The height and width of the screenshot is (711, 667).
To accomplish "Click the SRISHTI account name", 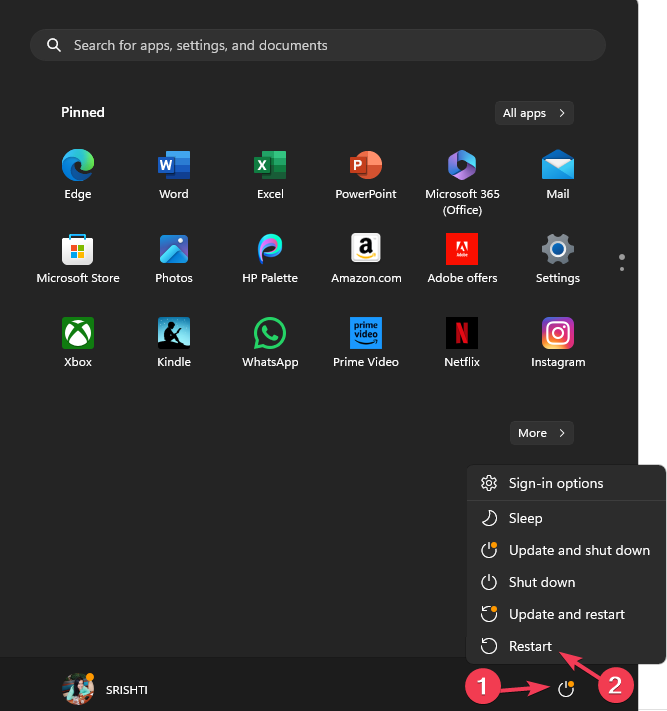I will tap(127, 690).
